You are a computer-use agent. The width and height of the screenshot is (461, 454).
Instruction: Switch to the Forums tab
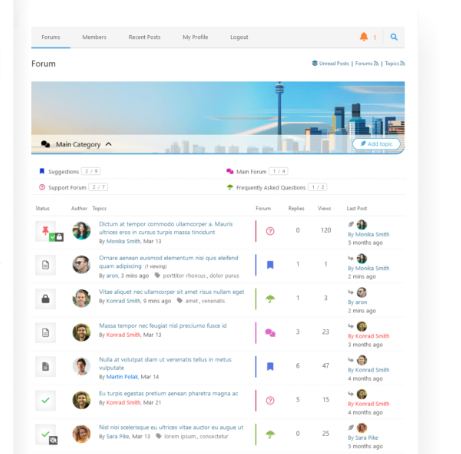point(51,37)
